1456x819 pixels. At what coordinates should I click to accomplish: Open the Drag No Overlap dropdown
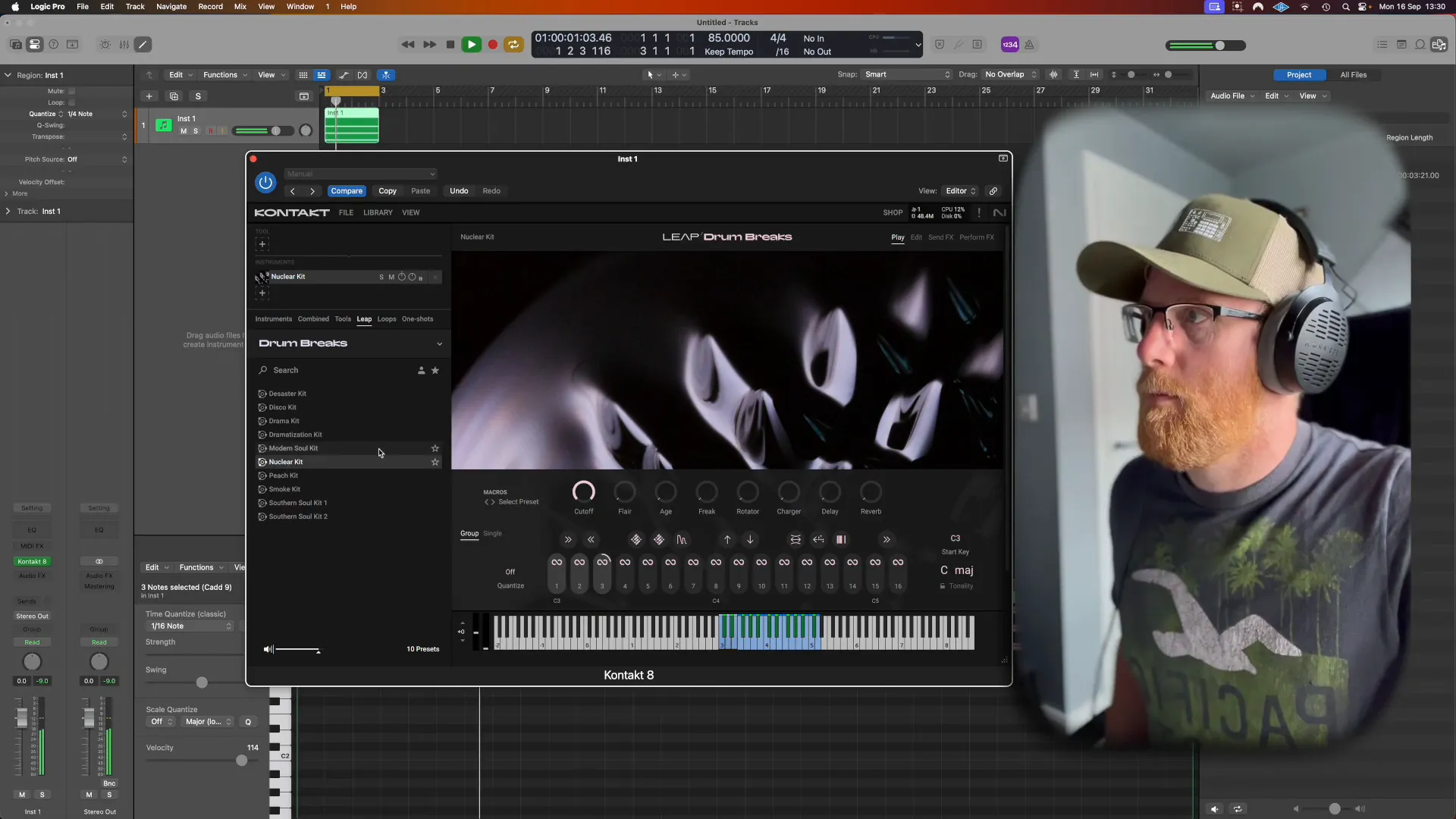(x=1010, y=74)
